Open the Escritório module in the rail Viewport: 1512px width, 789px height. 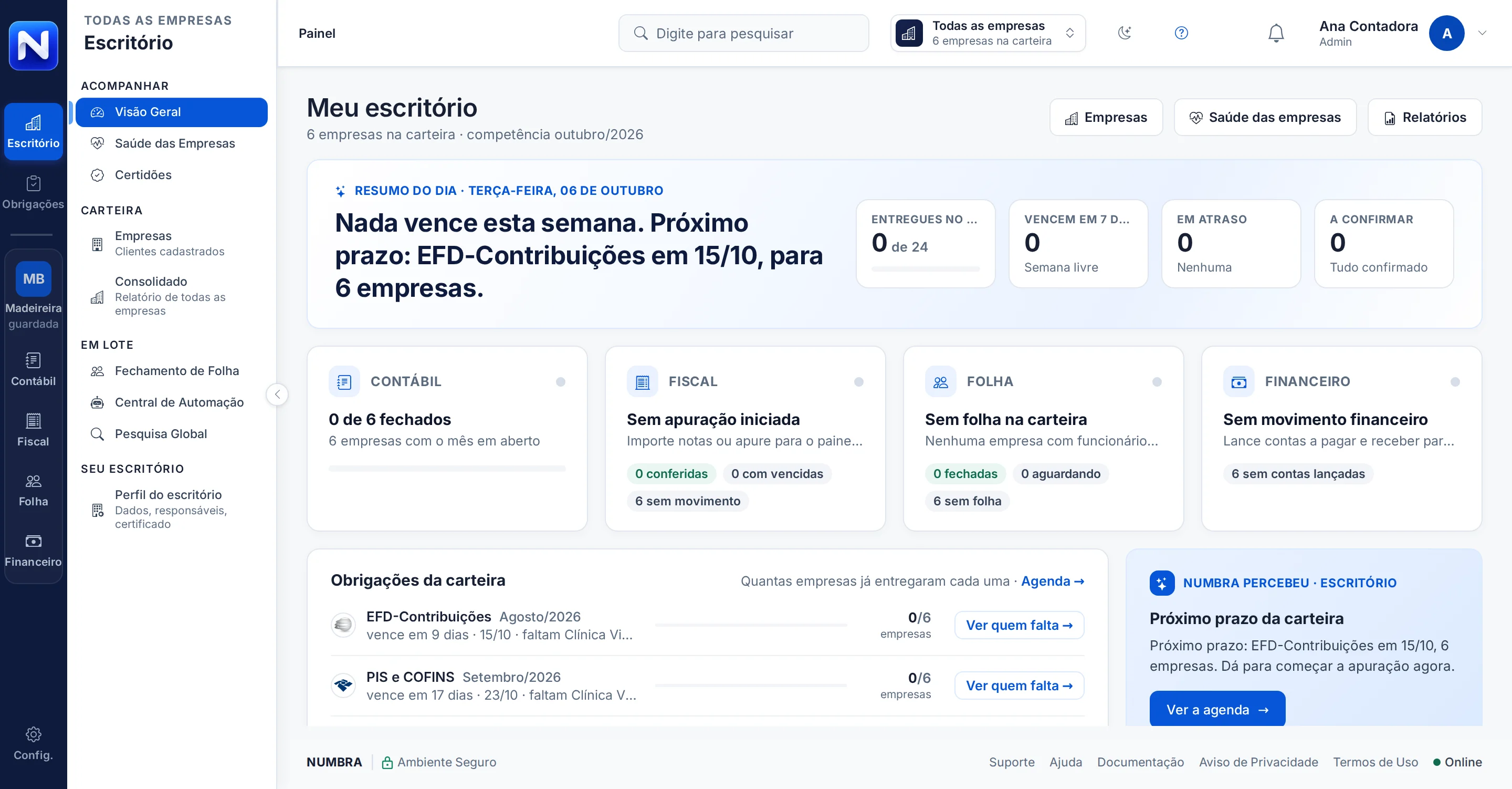34,132
